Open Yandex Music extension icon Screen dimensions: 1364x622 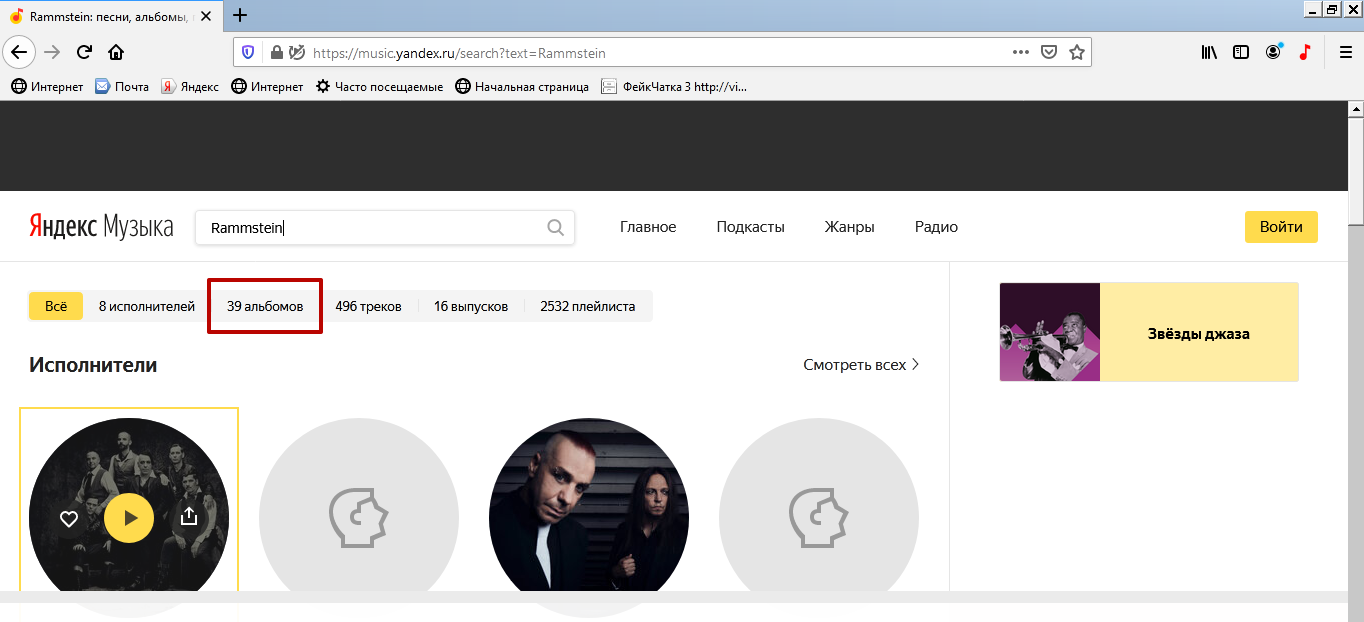pos(1304,52)
